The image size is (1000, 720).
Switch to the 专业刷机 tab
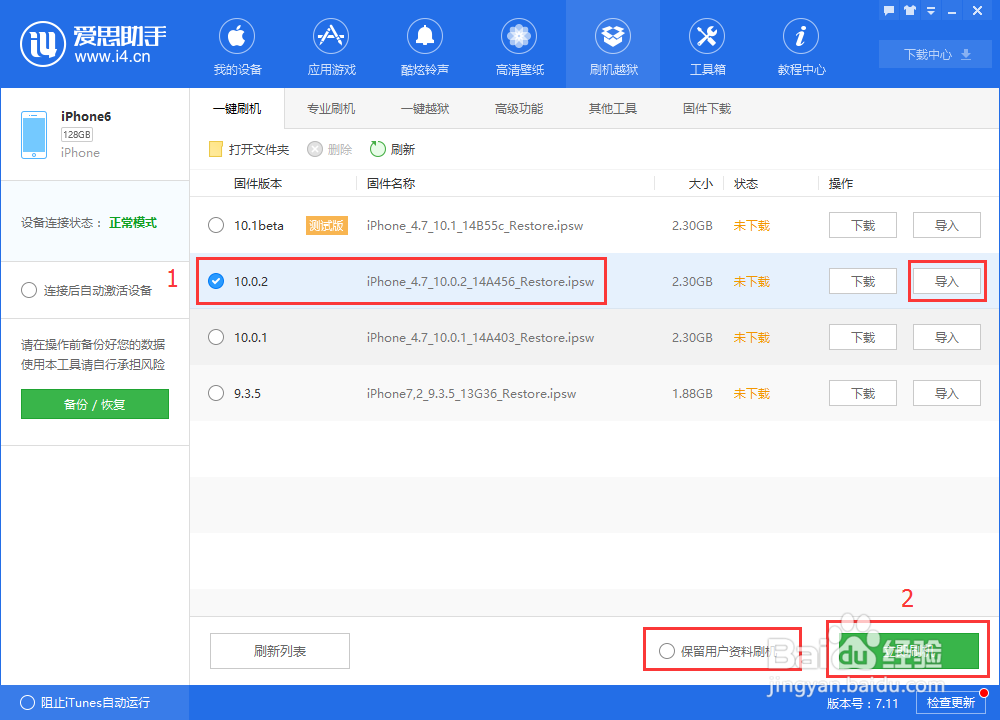click(x=331, y=108)
